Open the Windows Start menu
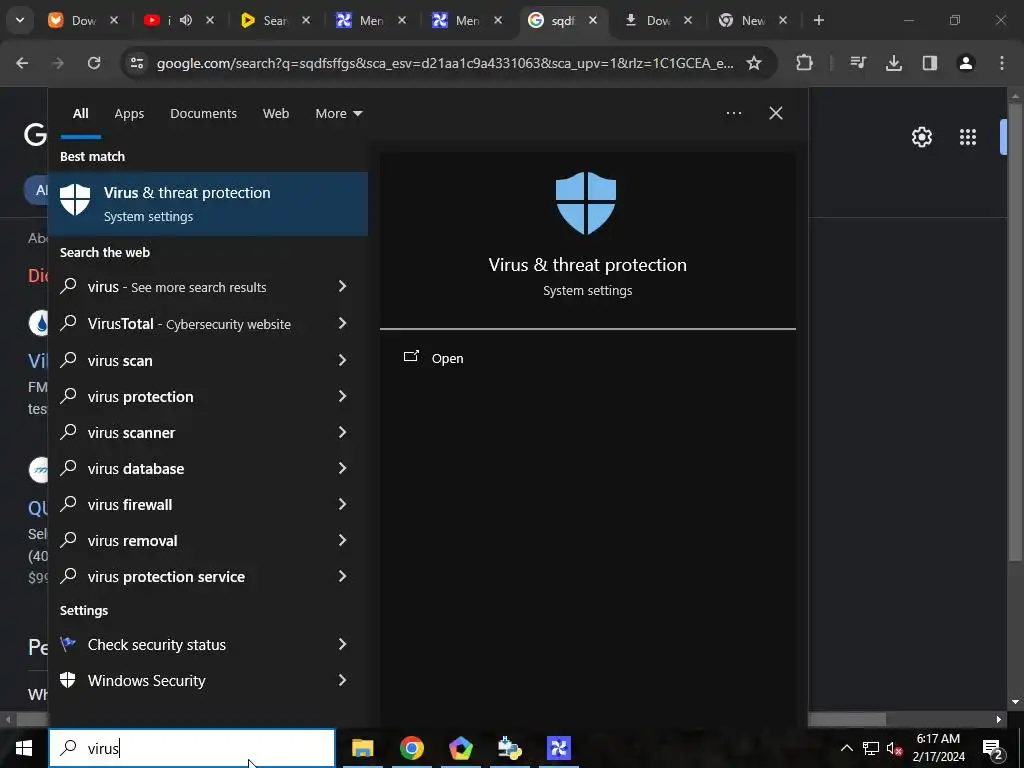 24,748
